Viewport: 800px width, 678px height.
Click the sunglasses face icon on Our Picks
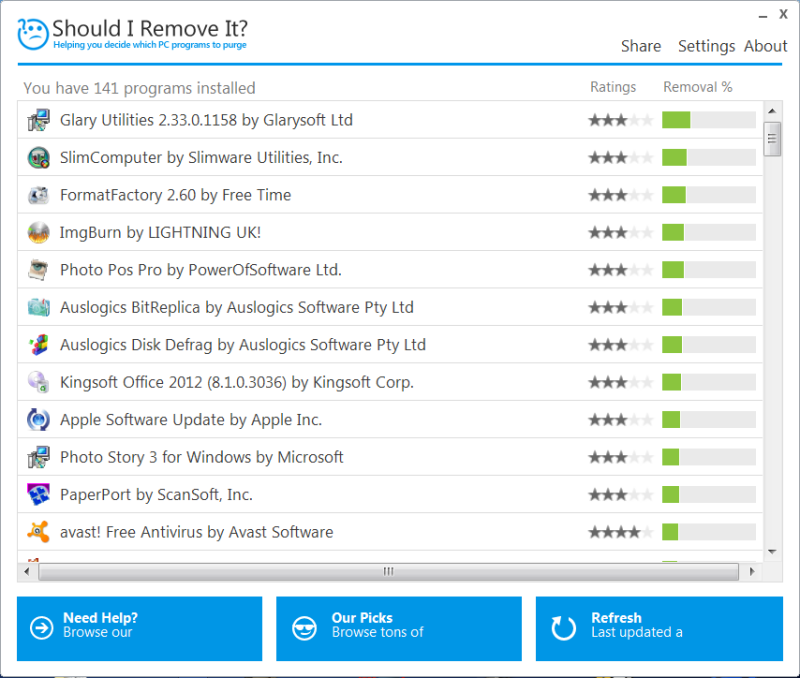[304, 627]
